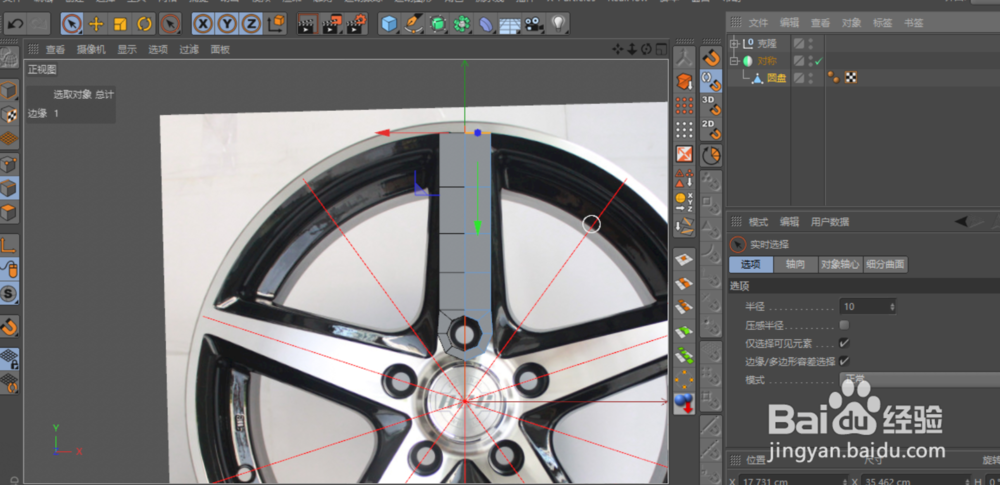Click the X position coordinate field
The image size is (1000, 485).
796,481
